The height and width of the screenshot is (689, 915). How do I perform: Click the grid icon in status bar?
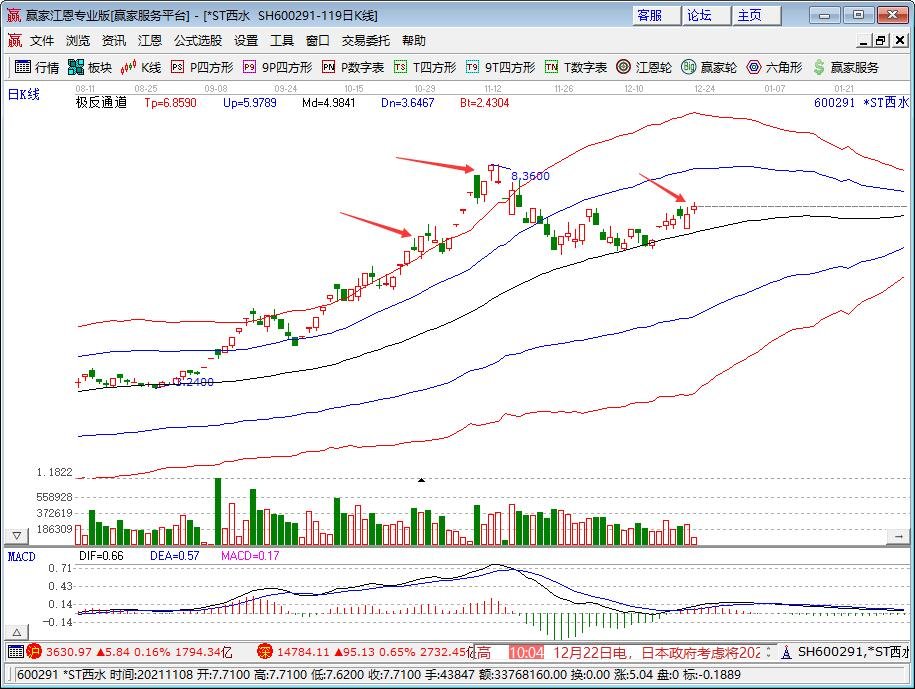point(16,652)
